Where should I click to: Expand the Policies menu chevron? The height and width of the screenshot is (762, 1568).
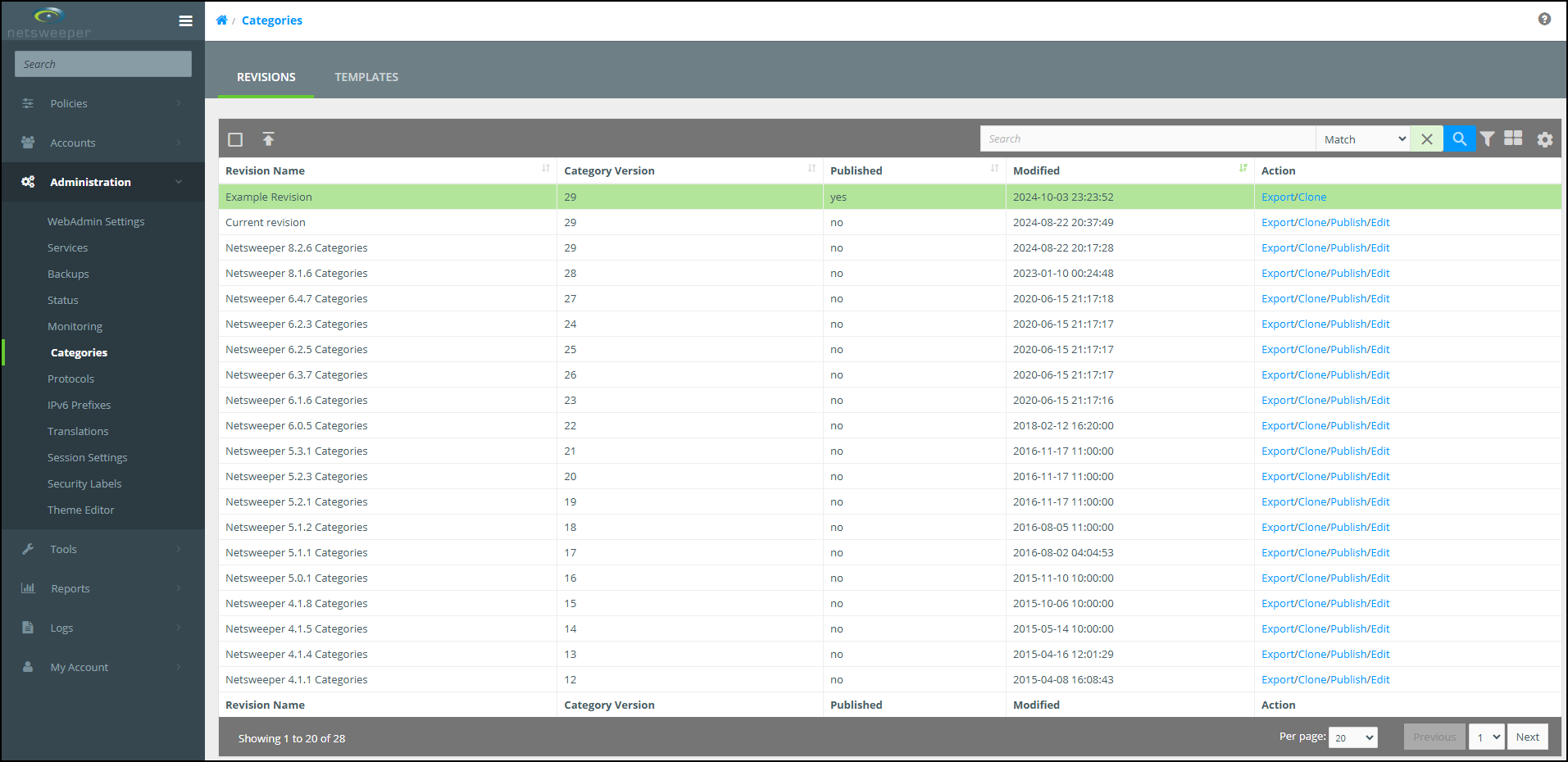(179, 103)
